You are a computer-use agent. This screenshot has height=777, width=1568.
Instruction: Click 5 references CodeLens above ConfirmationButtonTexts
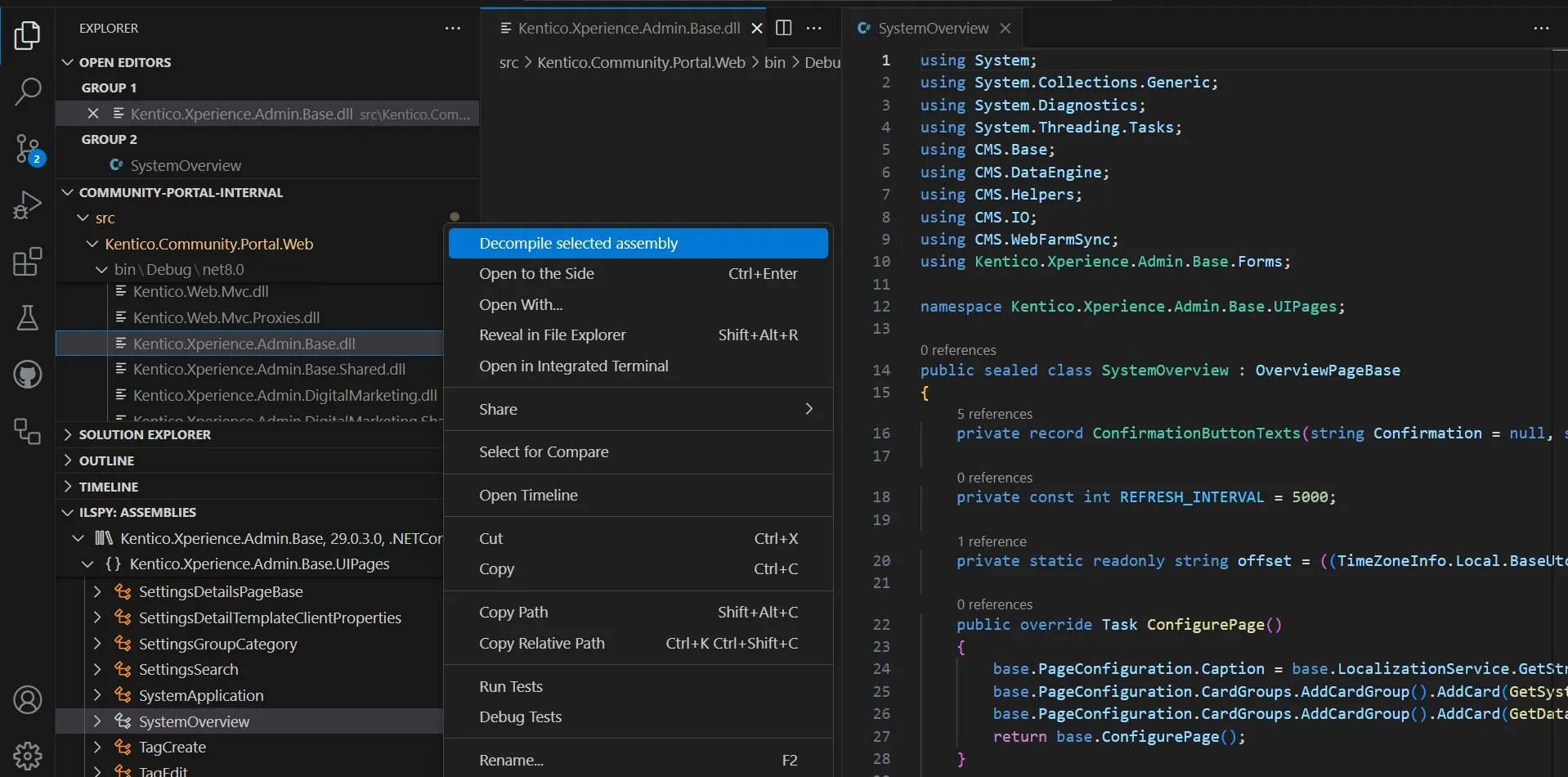pos(994,414)
